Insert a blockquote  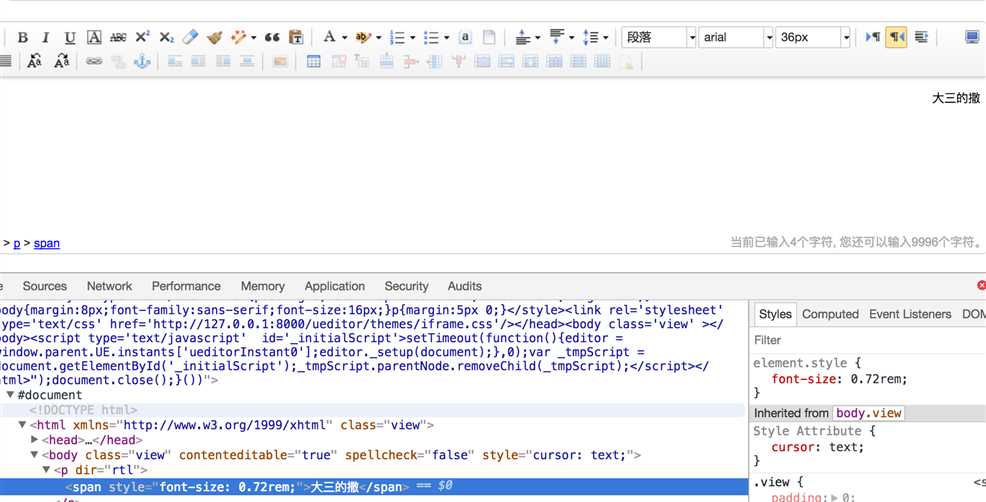tap(272, 38)
